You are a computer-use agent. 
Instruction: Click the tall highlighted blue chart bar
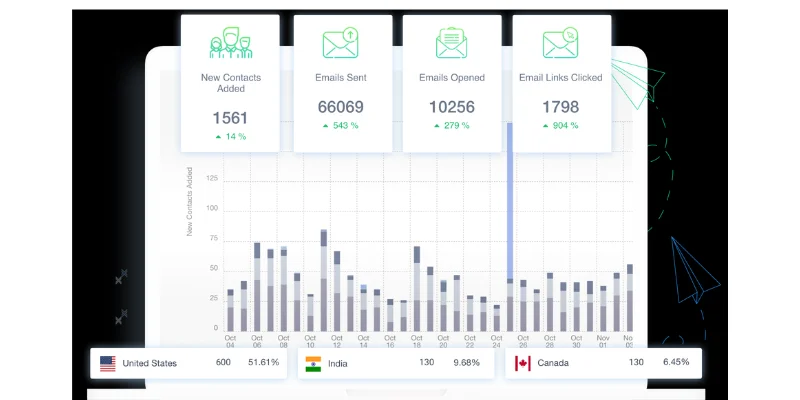click(x=510, y=201)
